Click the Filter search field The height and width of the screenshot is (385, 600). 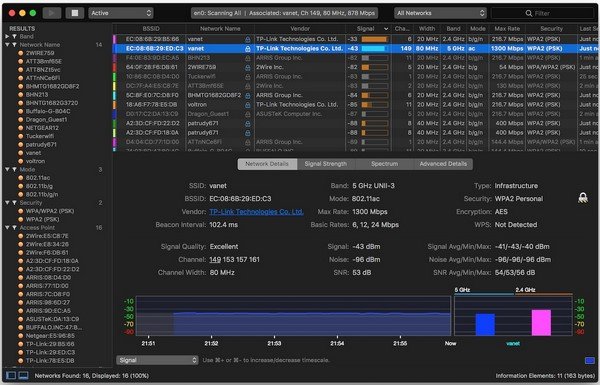pos(542,13)
